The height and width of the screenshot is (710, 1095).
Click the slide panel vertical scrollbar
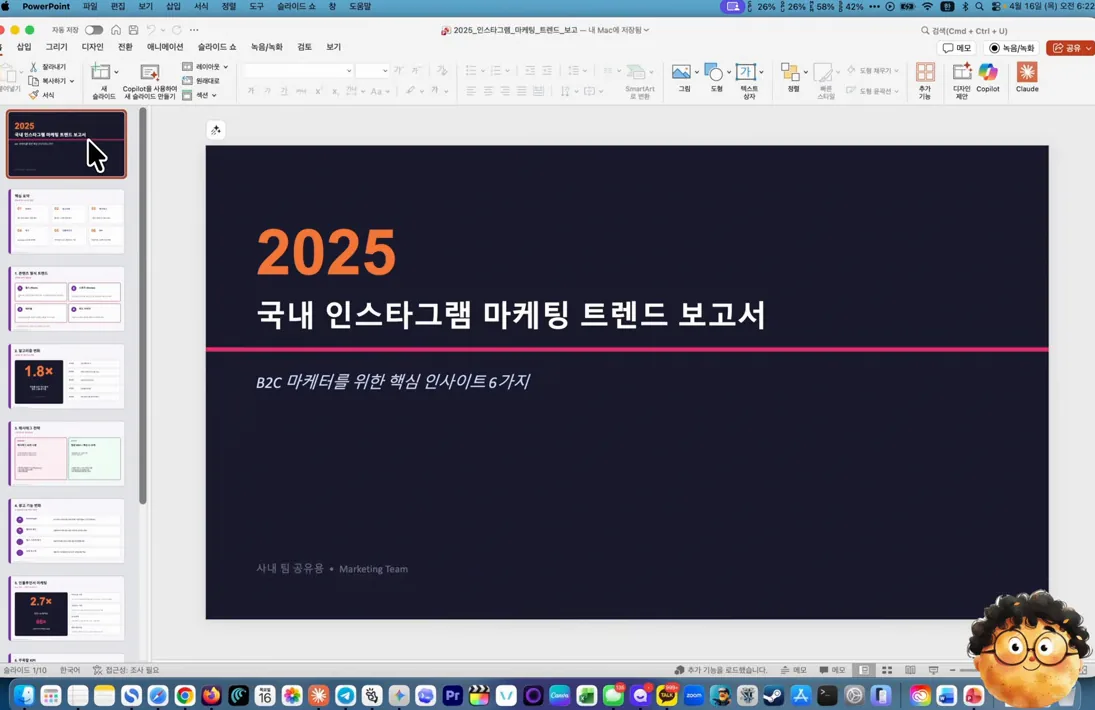(143, 305)
